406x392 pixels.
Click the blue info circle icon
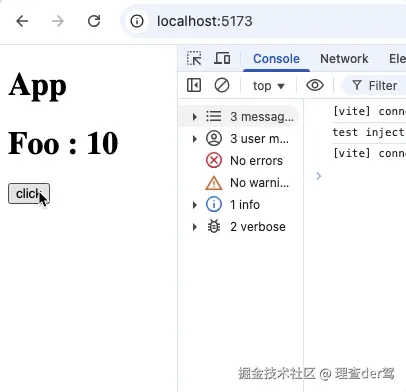click(x=214, y=204)
